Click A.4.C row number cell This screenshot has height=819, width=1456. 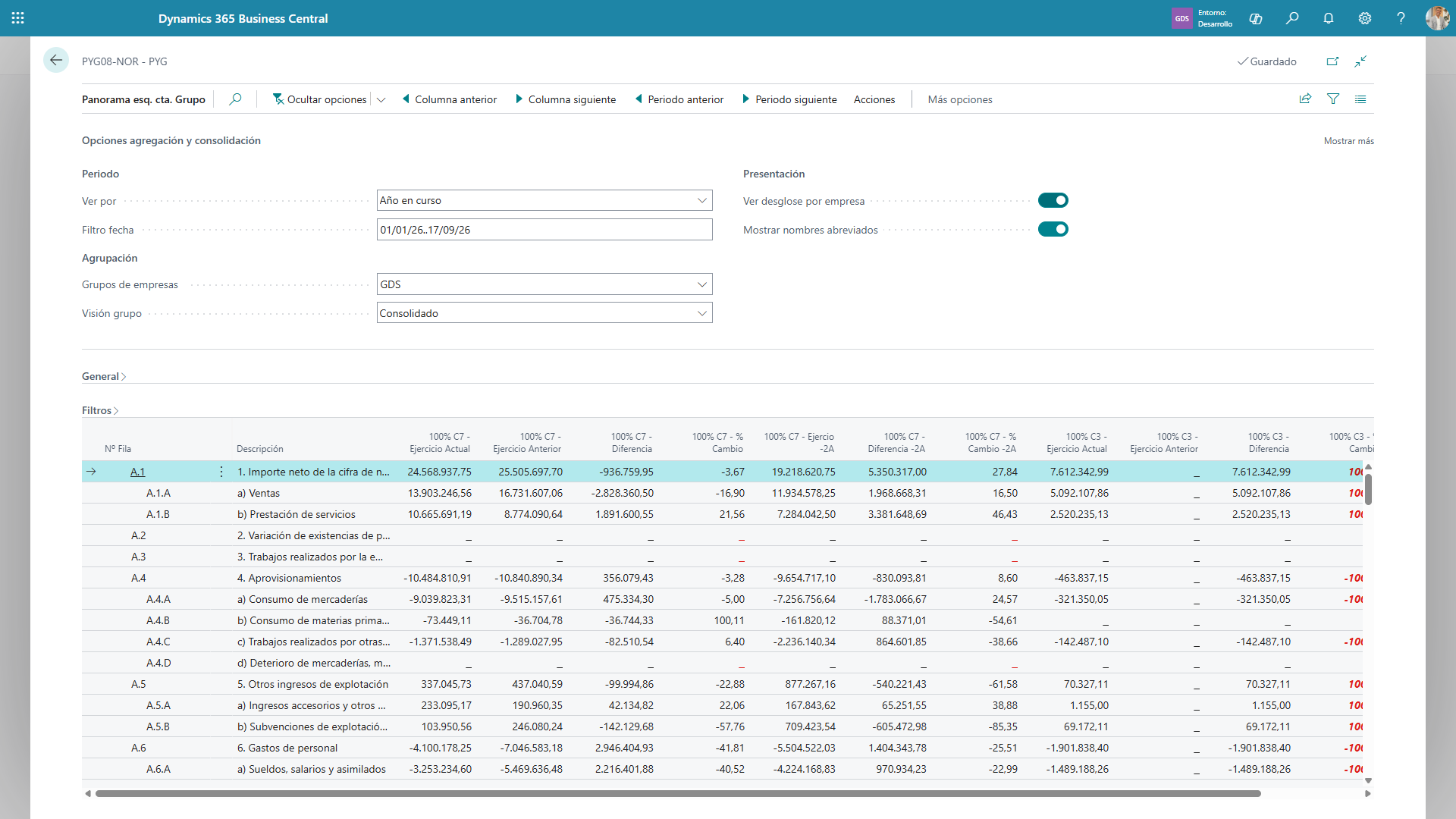pyautogui.click(x=158, y=642)
